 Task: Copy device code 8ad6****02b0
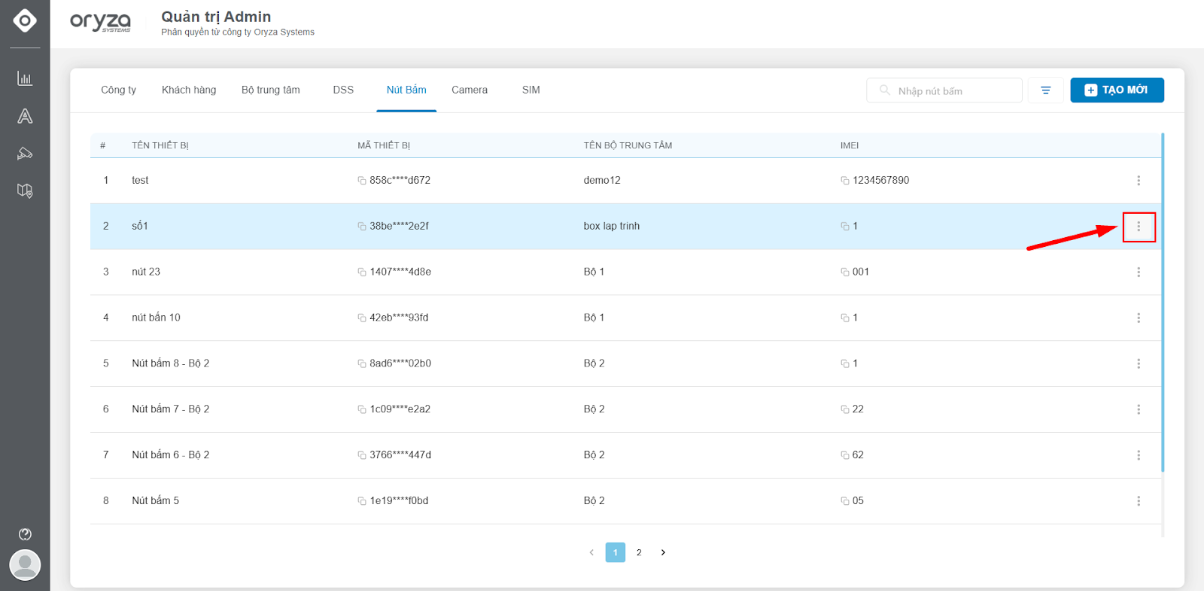click(x=362, y=364)
